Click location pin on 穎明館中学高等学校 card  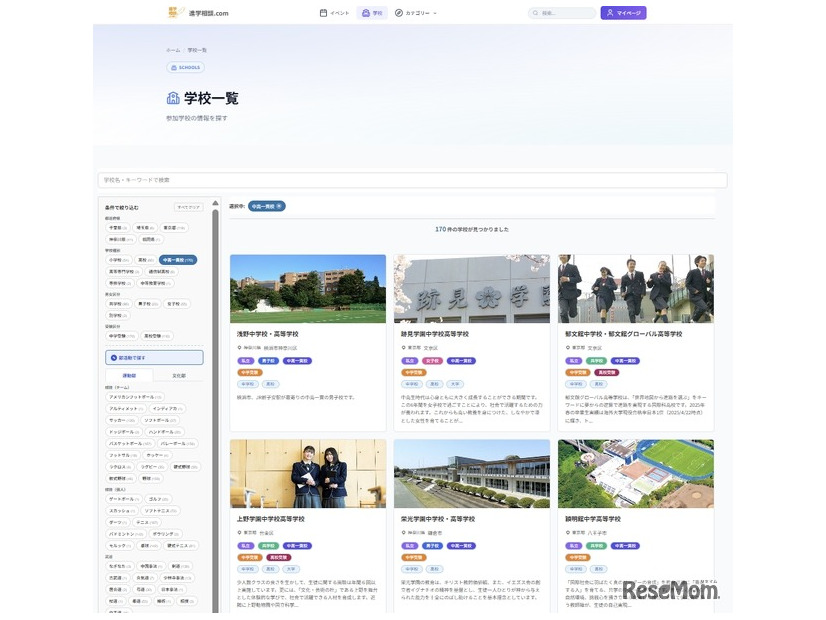pos(568,533)
